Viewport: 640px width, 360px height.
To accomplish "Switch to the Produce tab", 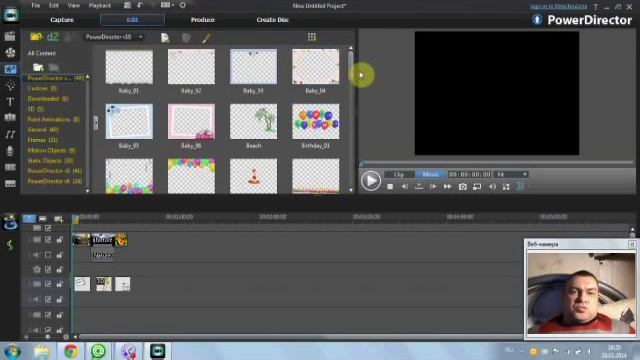I will click(202, 20).
